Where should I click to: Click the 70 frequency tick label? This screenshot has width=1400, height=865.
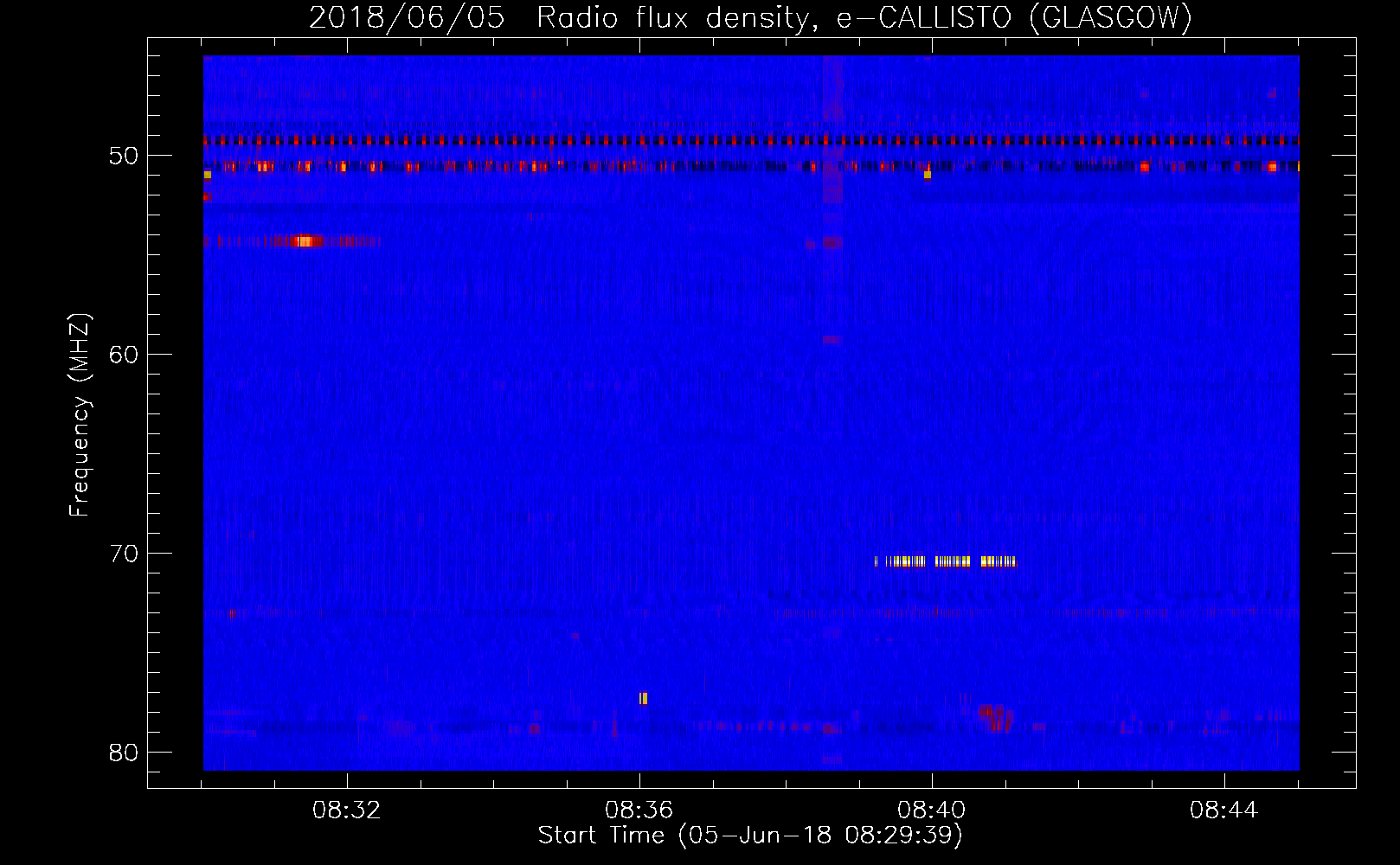[x=125, y=554]
